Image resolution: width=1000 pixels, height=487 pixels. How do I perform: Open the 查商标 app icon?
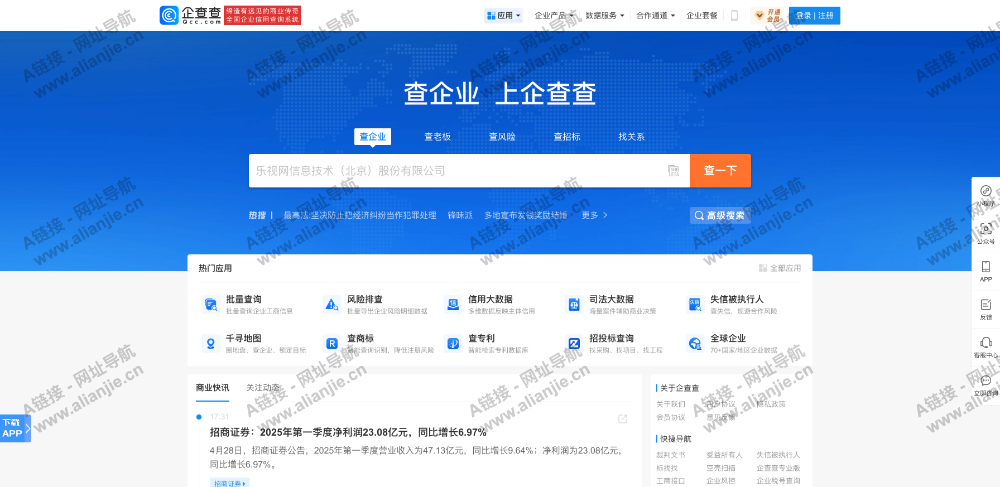pos(331,344)
